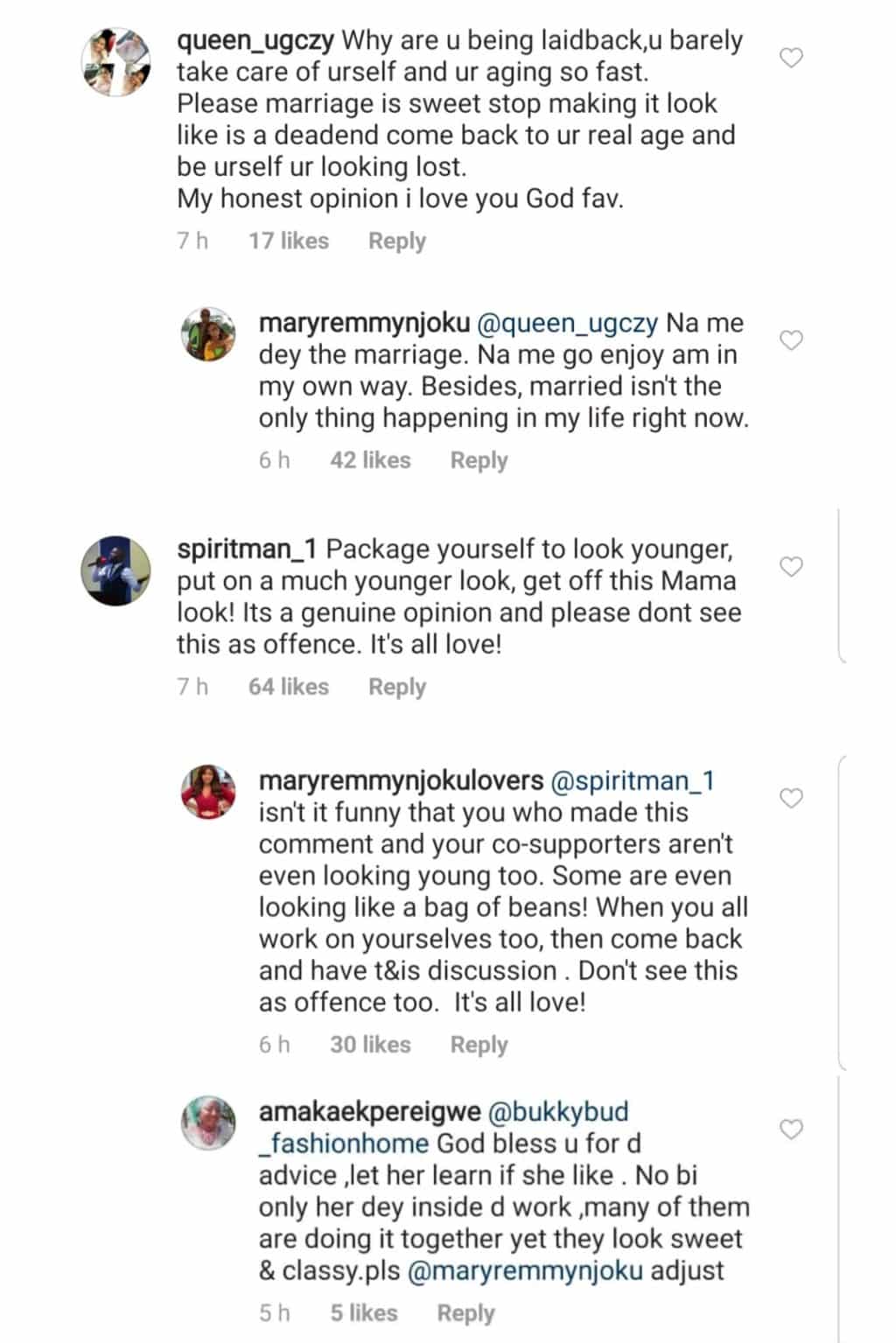Reply to spiritman_1's comment
Viewport: 896px width, 1343px height.
click(x=396, y=687)
